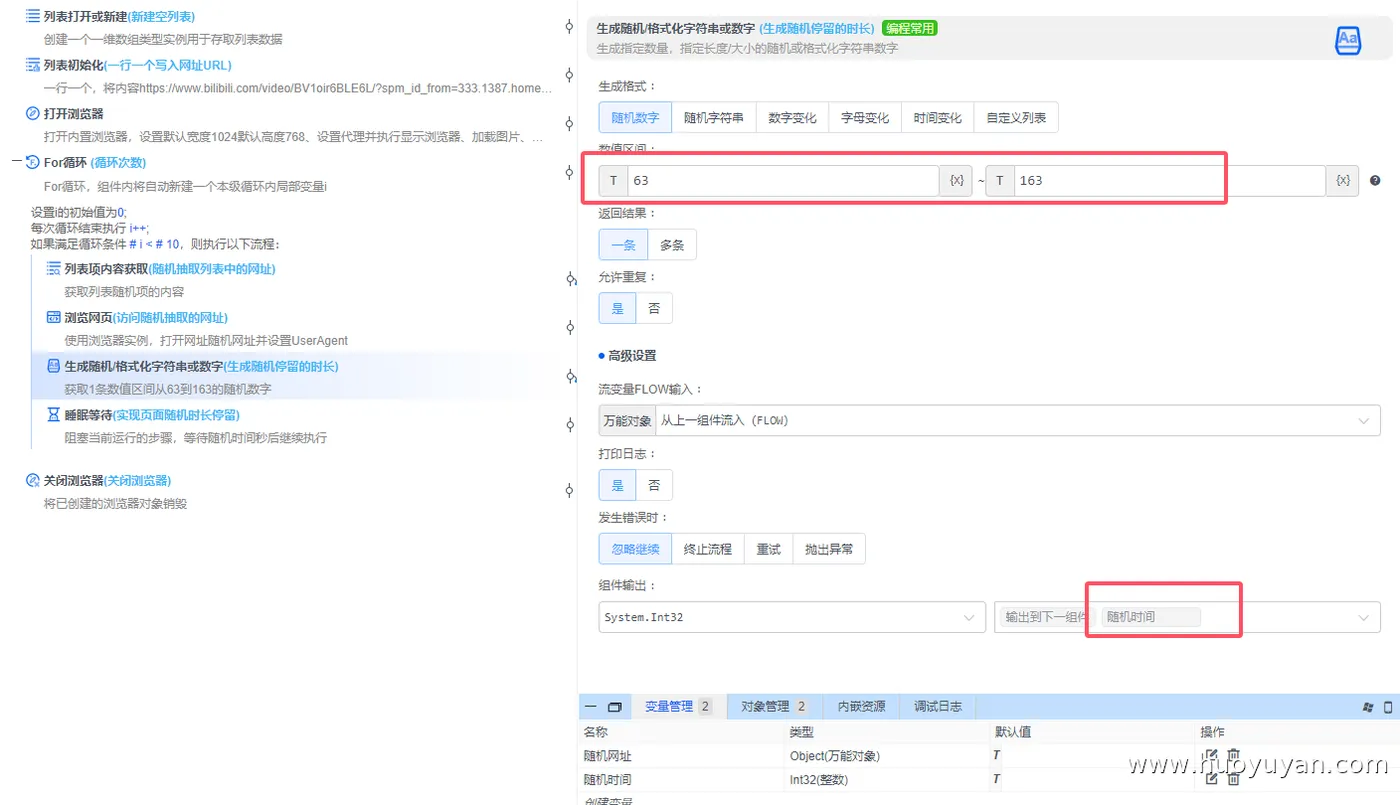Click the 新建空列表 step note link
Image resolution: width=1400 pixels, height=805 pixels.
point(161,16)
